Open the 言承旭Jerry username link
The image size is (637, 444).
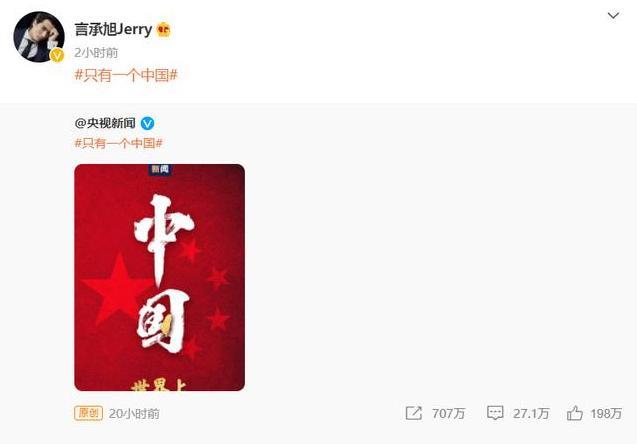pyautogui.click(x=113, y=29)
